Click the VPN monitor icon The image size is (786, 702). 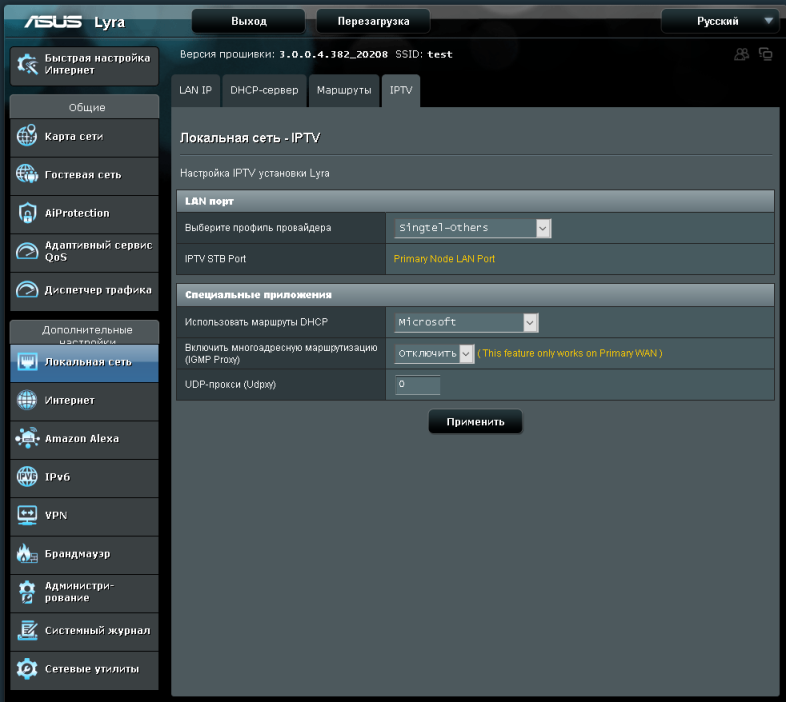pyautogui.click(x=27, y=515)
